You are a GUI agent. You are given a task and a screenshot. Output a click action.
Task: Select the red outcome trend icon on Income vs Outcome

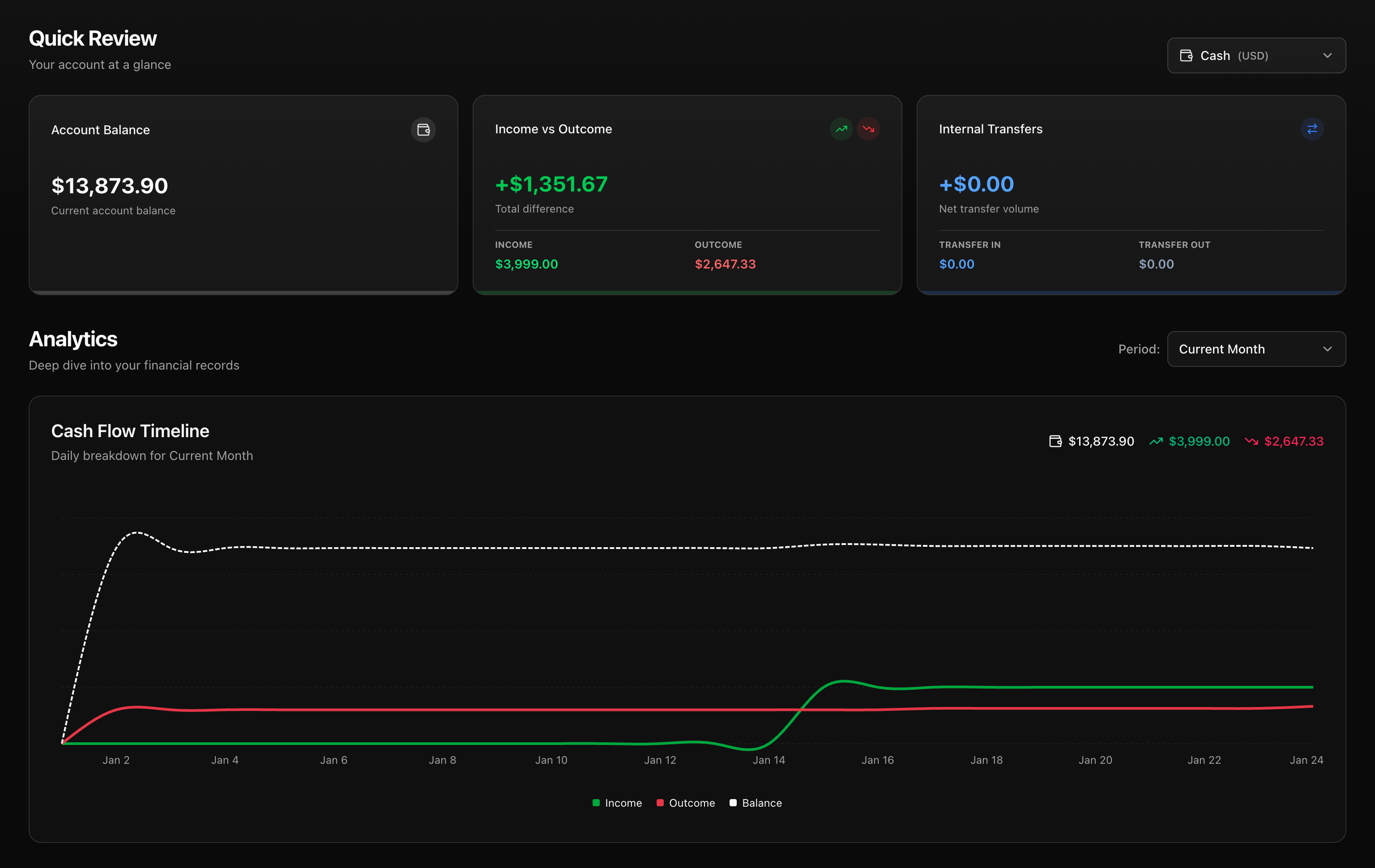(868, 129)
